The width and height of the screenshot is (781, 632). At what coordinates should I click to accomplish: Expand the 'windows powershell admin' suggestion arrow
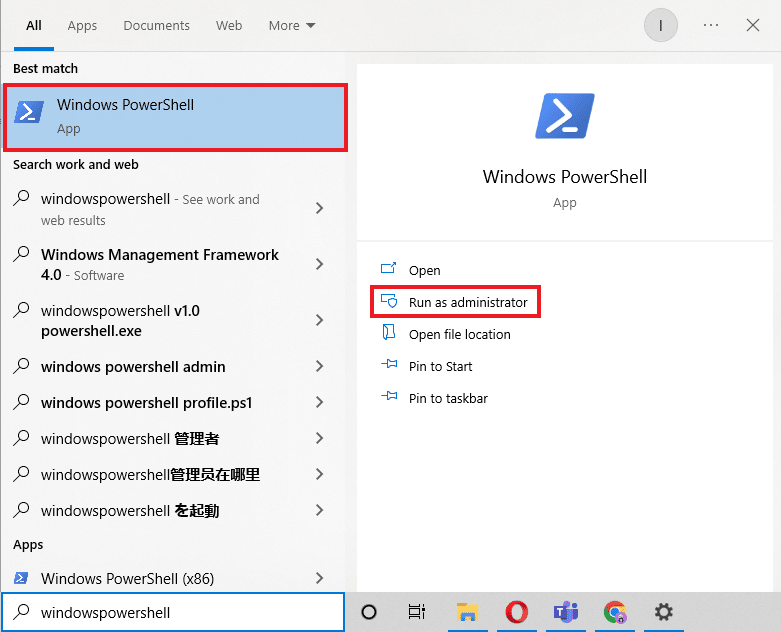[x=319, y=367]
